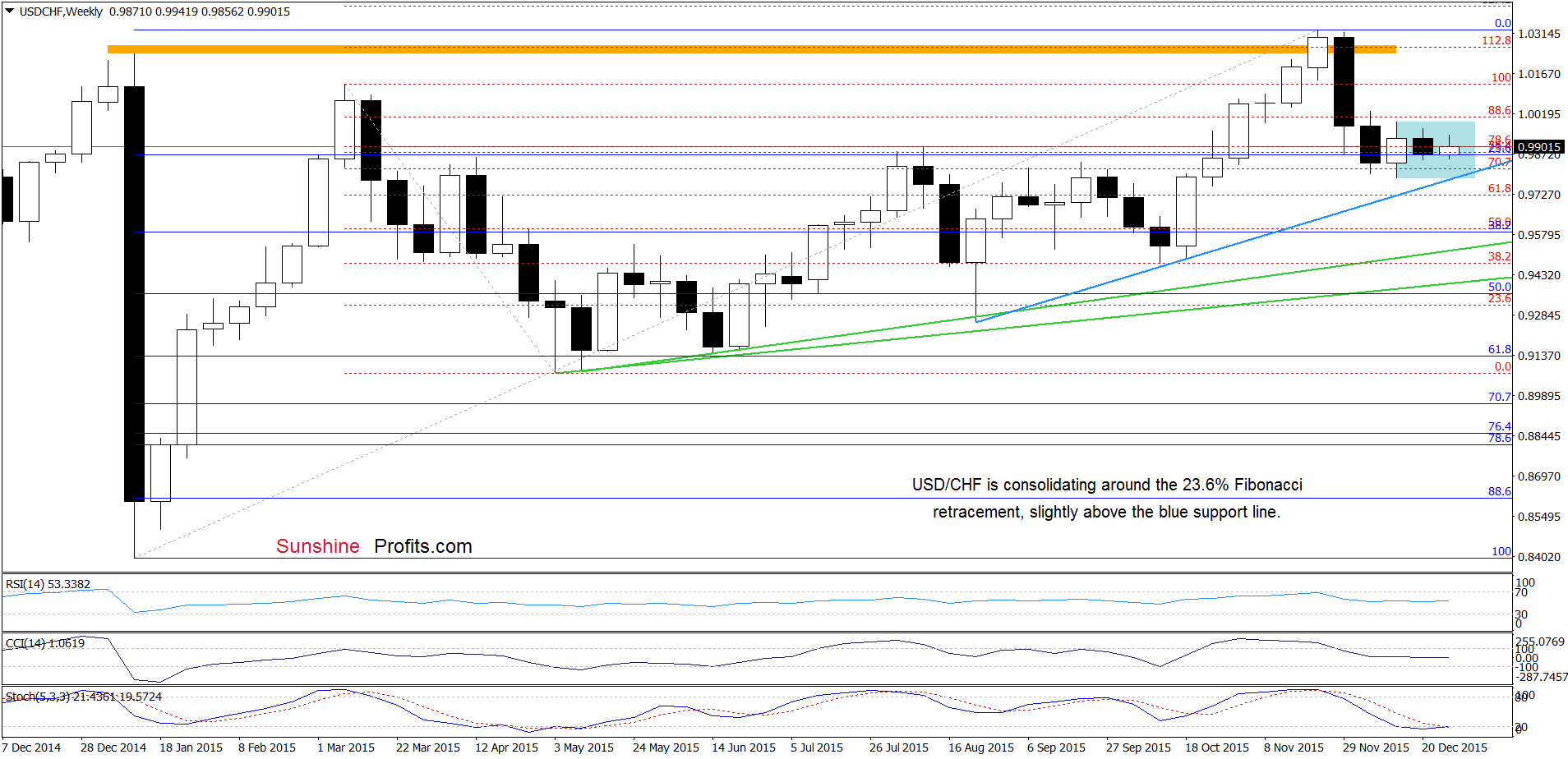Screen dimensions: 1568x759
Task: Click the 24 May 2015 date label
Action: [x=666, y=747]
